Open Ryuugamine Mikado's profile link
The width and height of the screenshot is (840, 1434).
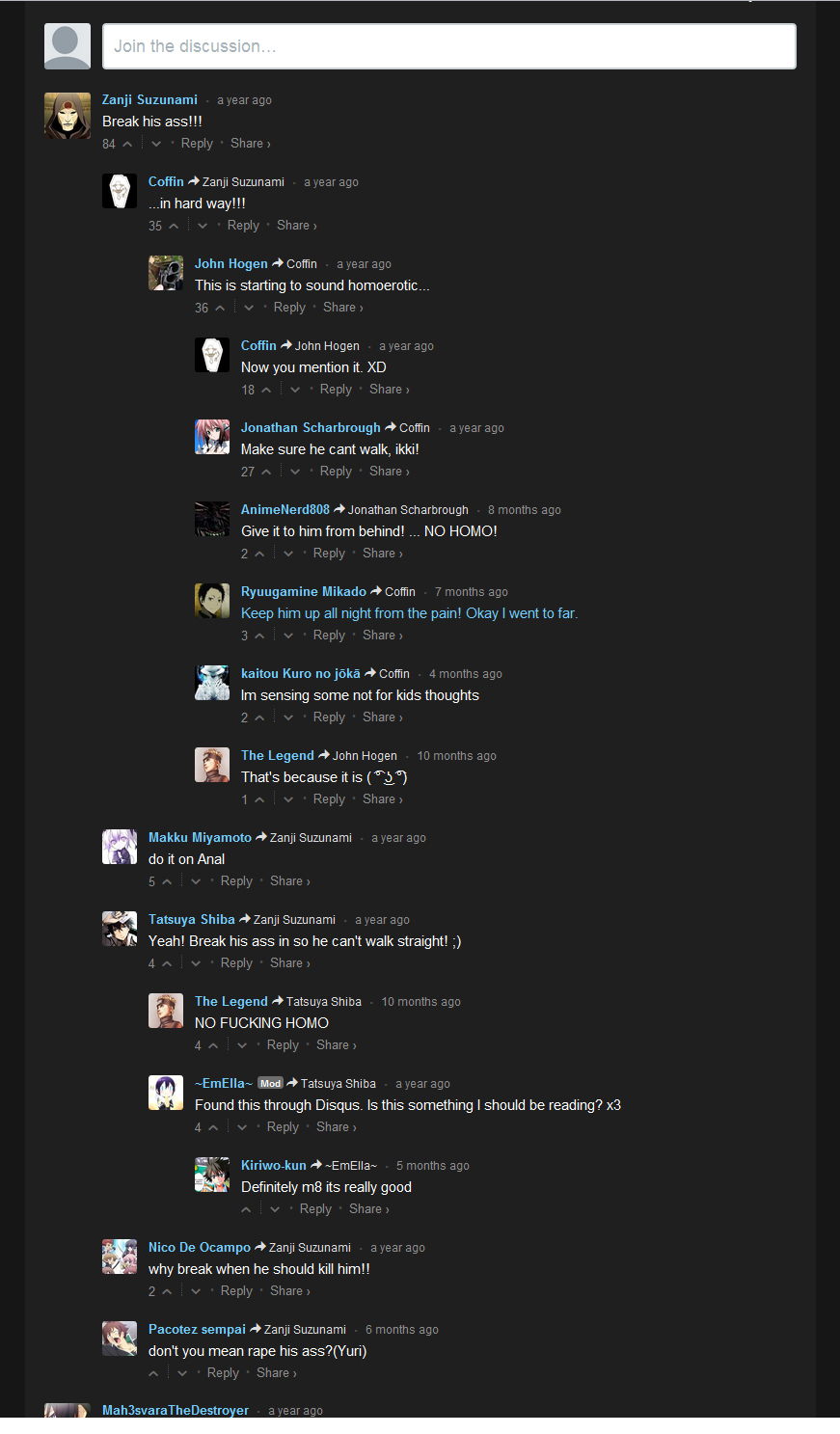pos(304,592)
